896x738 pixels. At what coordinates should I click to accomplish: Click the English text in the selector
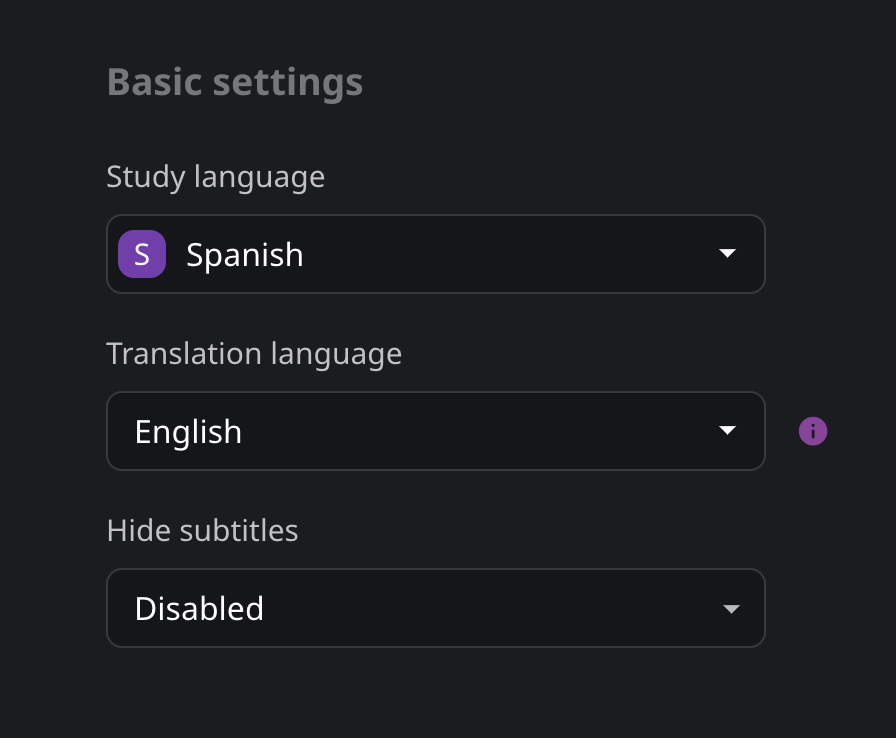(188, 432)
